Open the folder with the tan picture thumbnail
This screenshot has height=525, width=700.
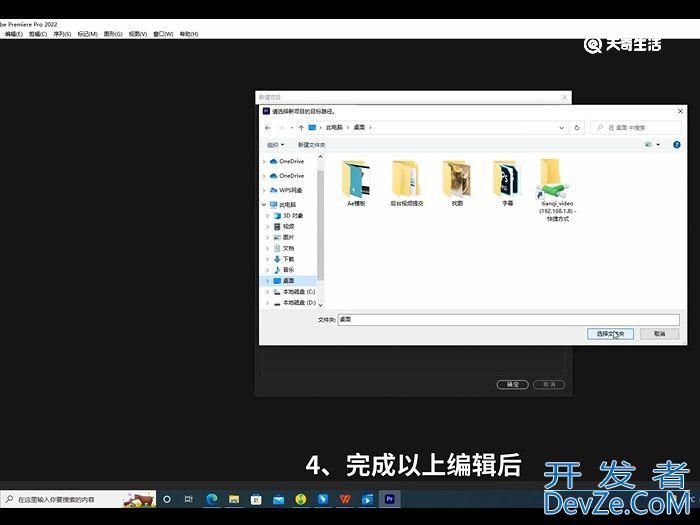click(457, 183)
